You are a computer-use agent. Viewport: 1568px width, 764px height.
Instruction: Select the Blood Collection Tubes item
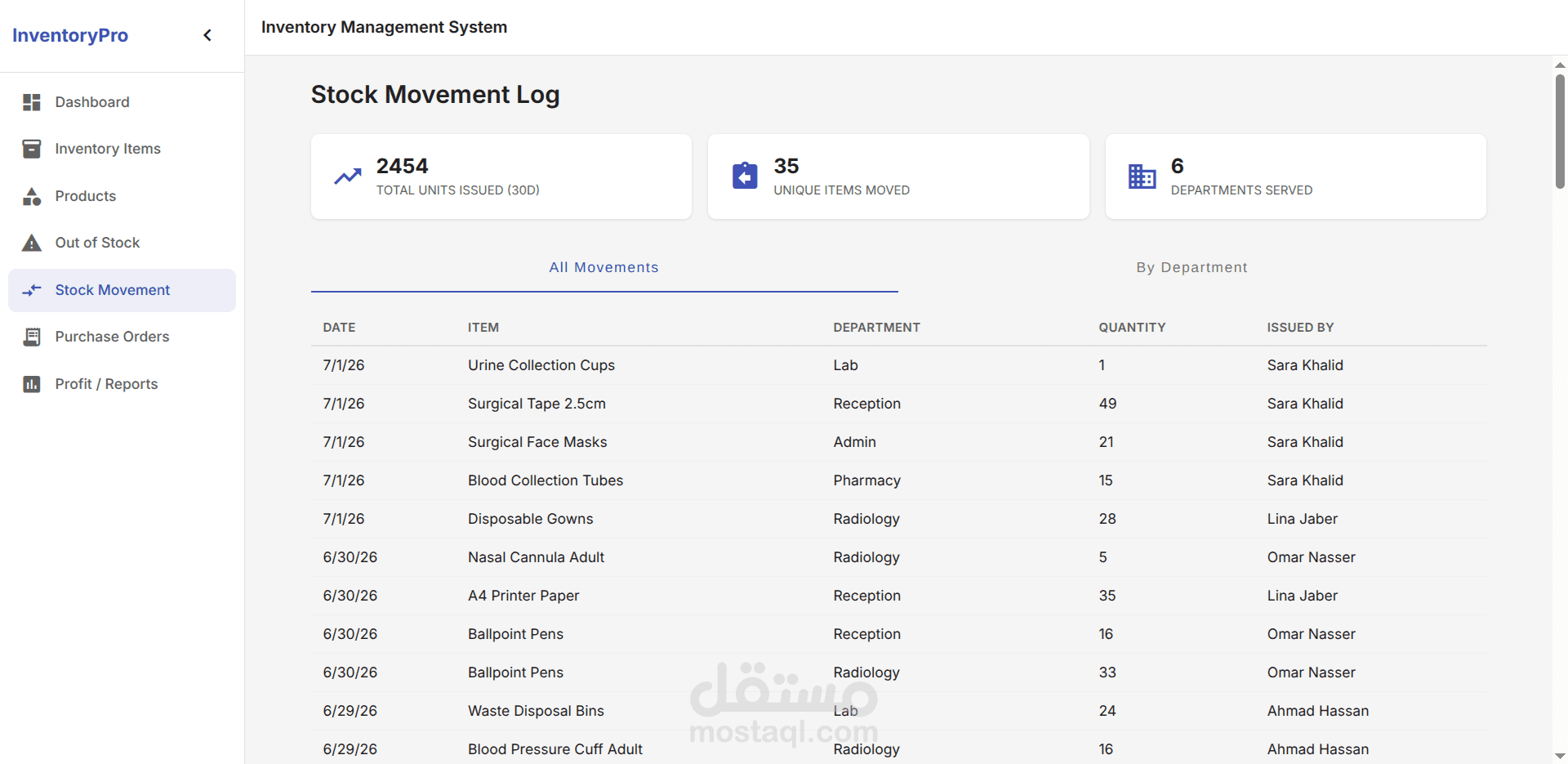[x=546, y=480]
